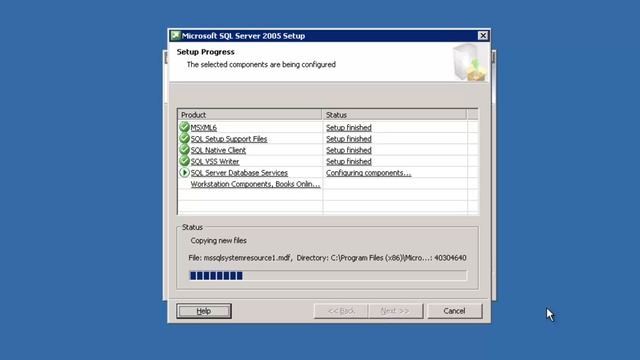Click the disabled Next button

(395, 311)
